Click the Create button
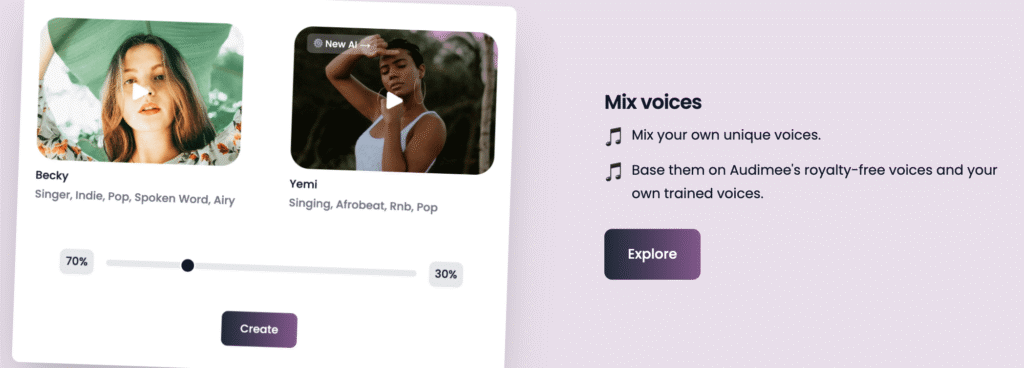The image size is (1024, 368). 259,330
